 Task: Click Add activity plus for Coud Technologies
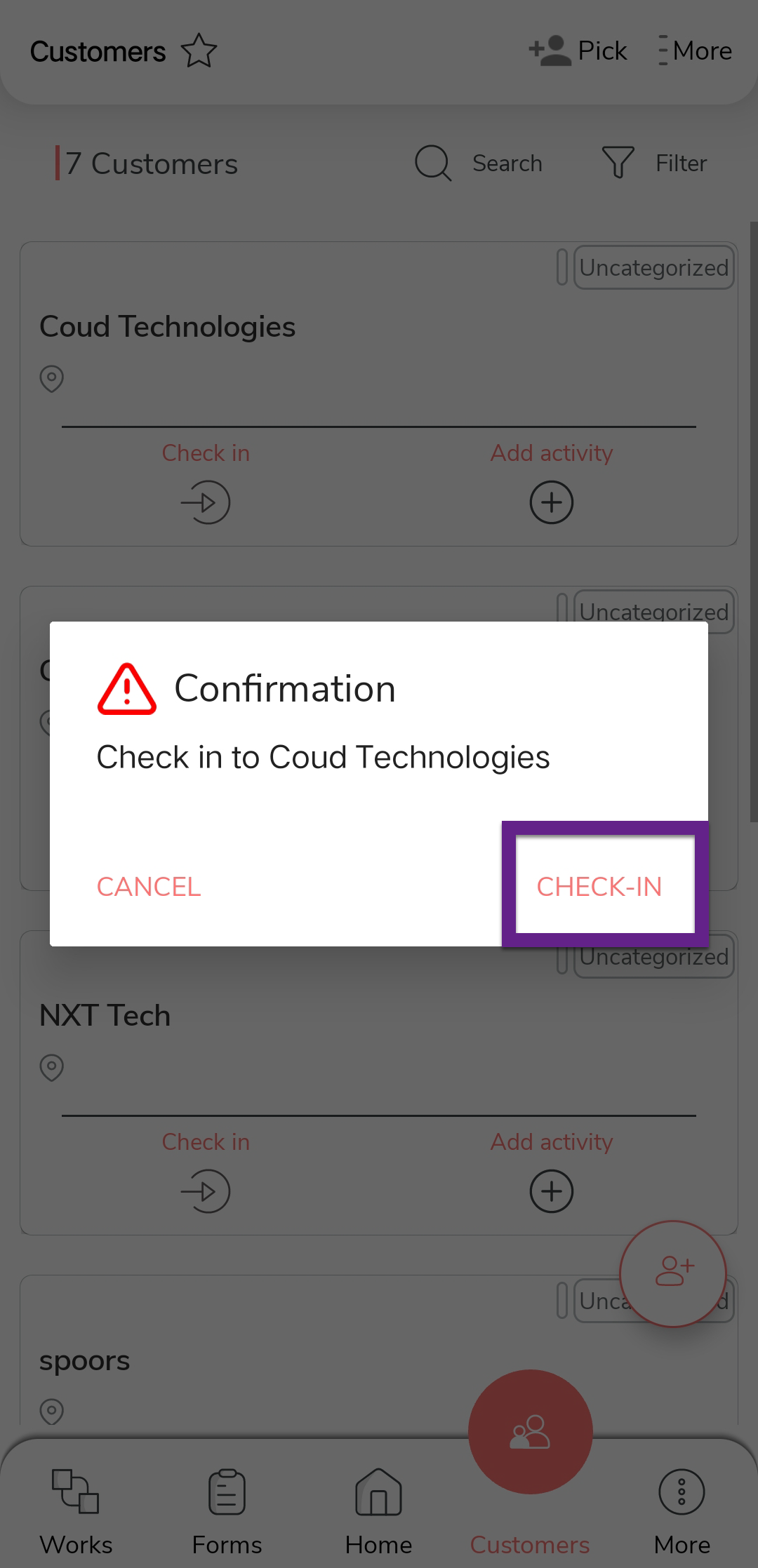click(x=552, y=502)
